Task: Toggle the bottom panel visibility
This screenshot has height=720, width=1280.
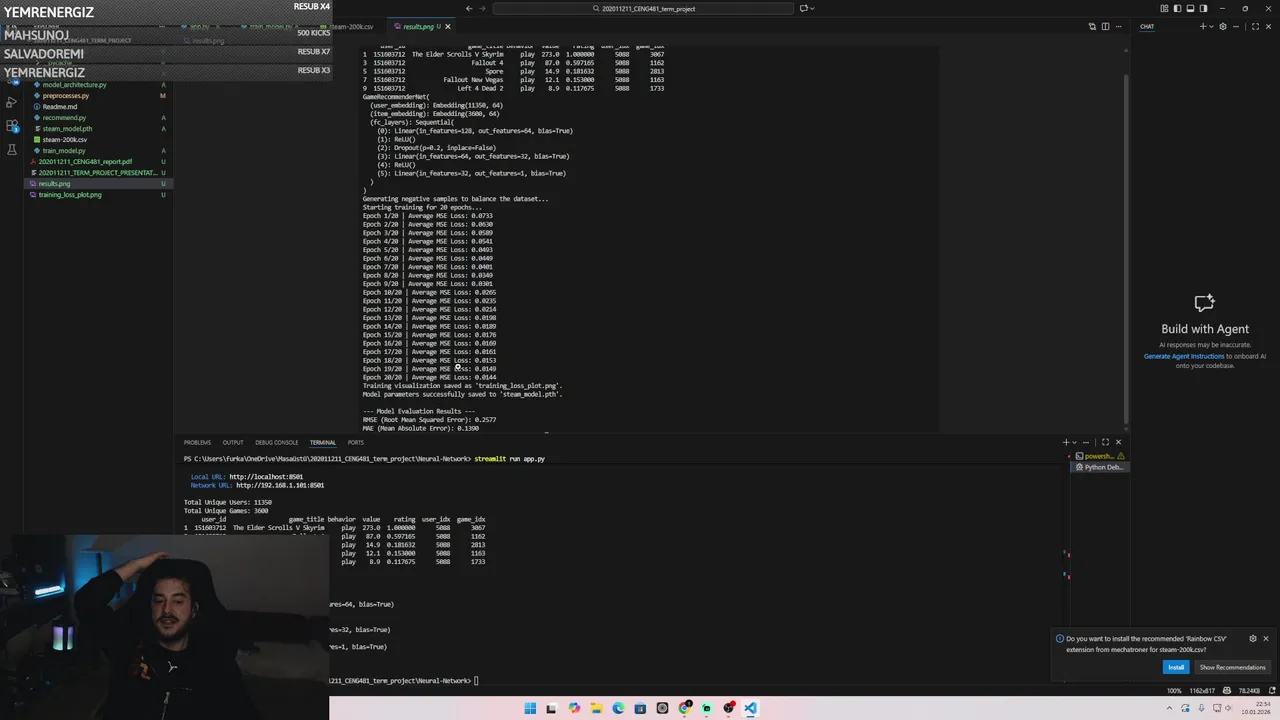Action: click(x=1192, y=8)
